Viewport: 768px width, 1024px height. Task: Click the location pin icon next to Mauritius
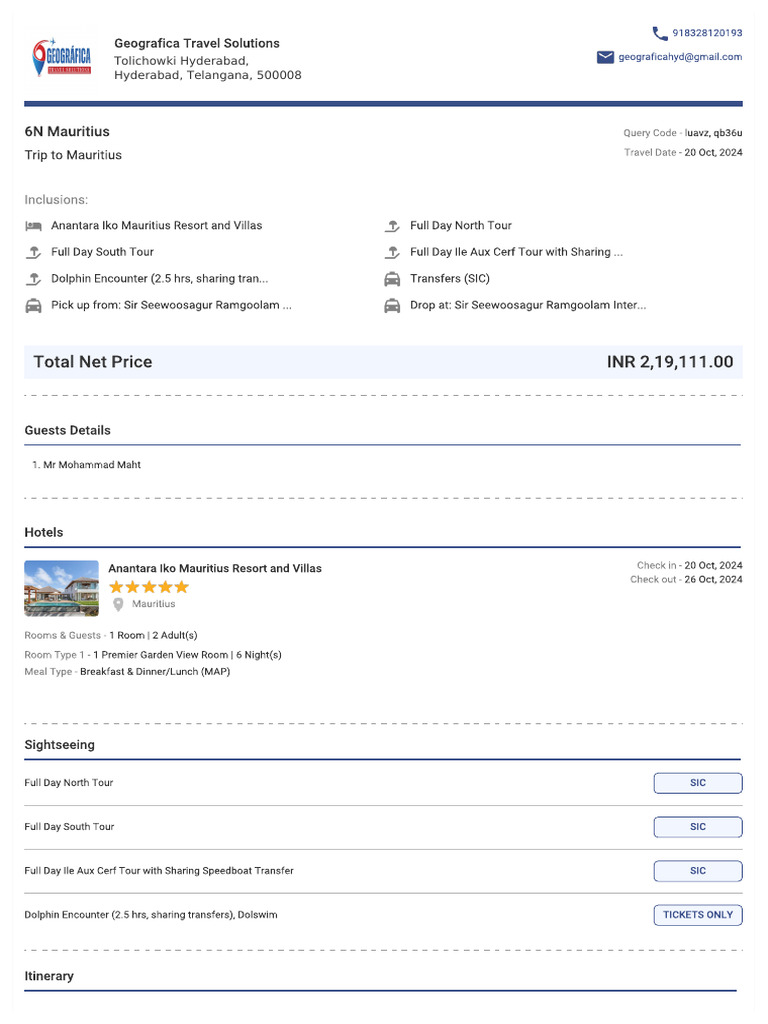pos(118,604)
